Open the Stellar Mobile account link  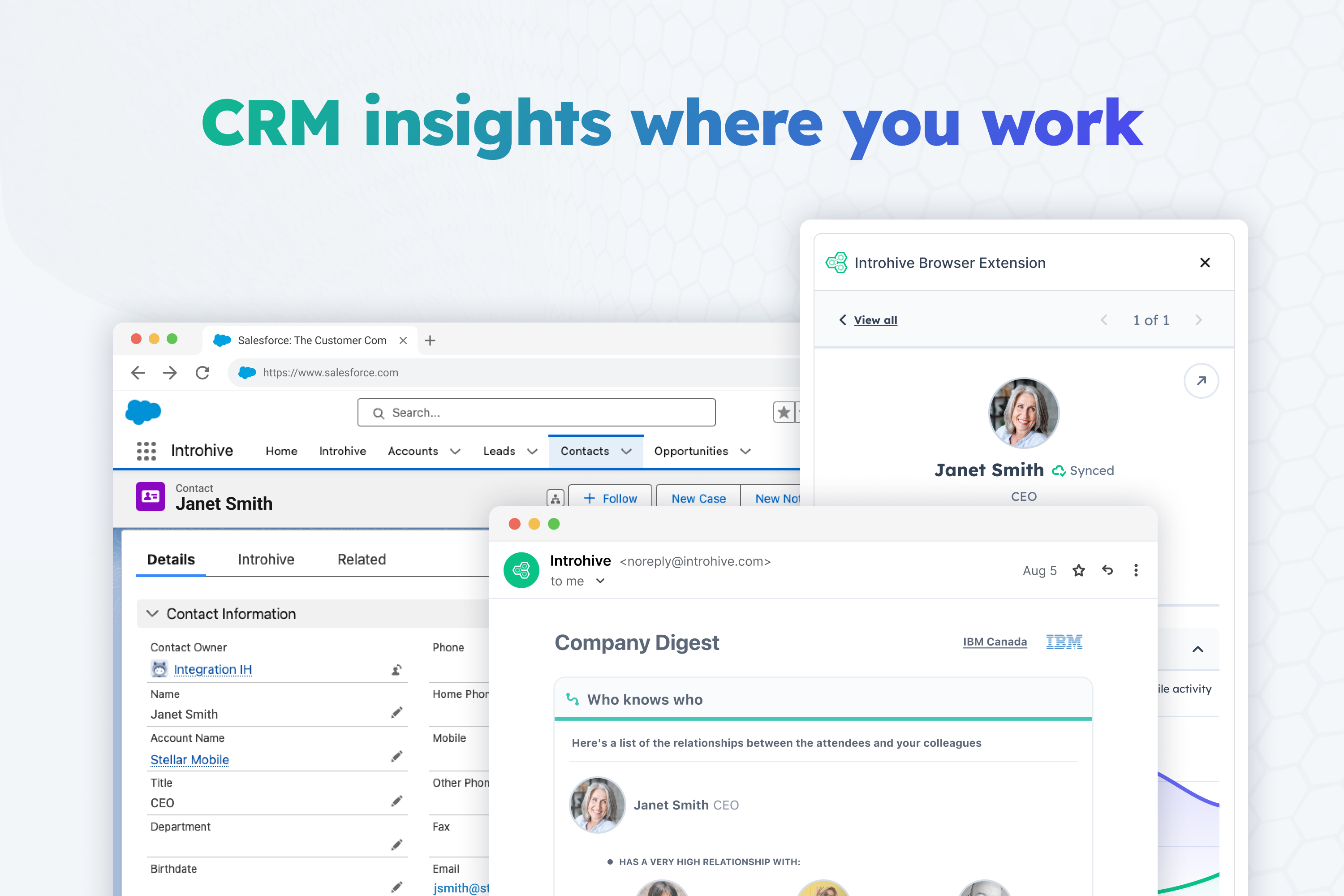tap(189, 759)
